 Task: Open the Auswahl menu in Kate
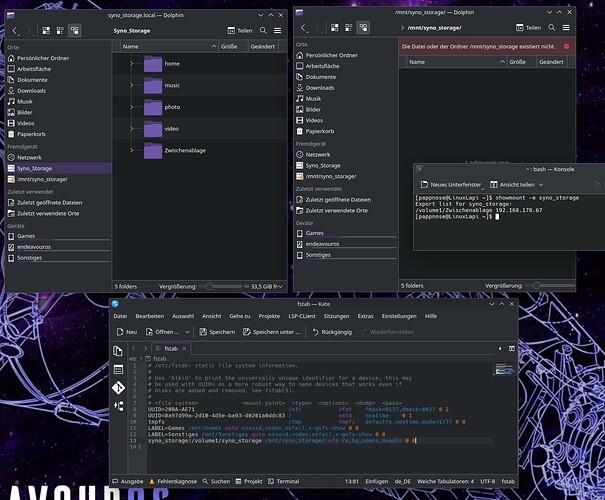pos(183,316)
